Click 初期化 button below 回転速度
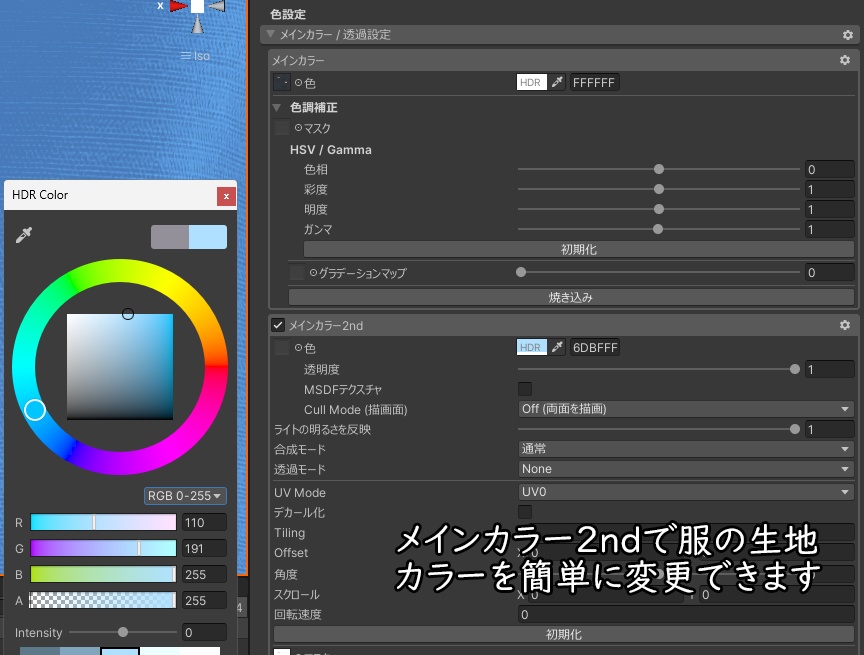Viewport: 864px width, 655px height. click(x=563, y=635)
